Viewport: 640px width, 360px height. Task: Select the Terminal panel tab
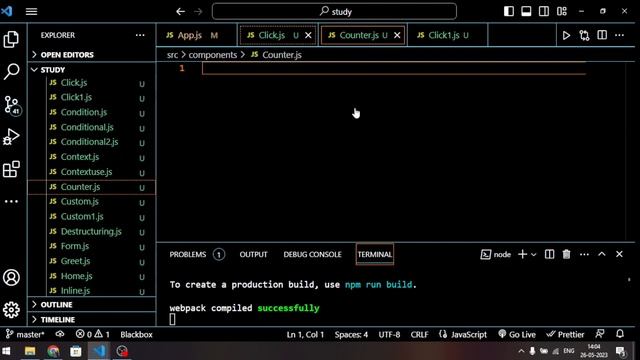(375, 255)
